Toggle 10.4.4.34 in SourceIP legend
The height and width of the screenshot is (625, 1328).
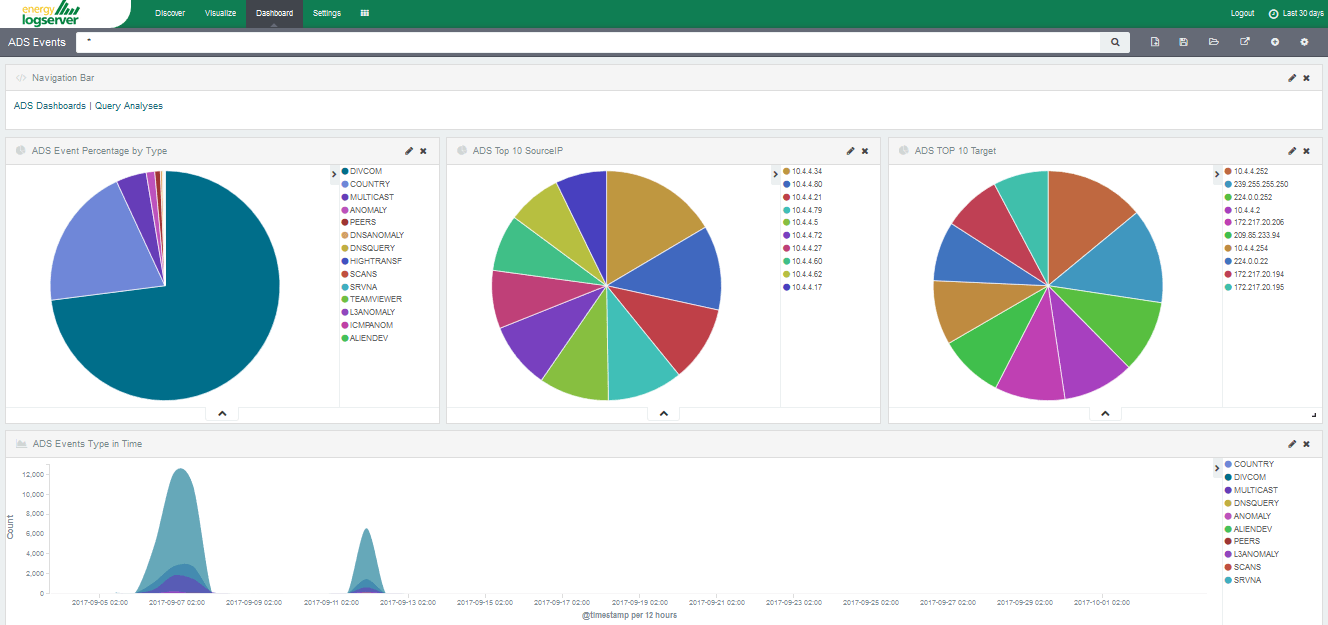tap(807, 172)
